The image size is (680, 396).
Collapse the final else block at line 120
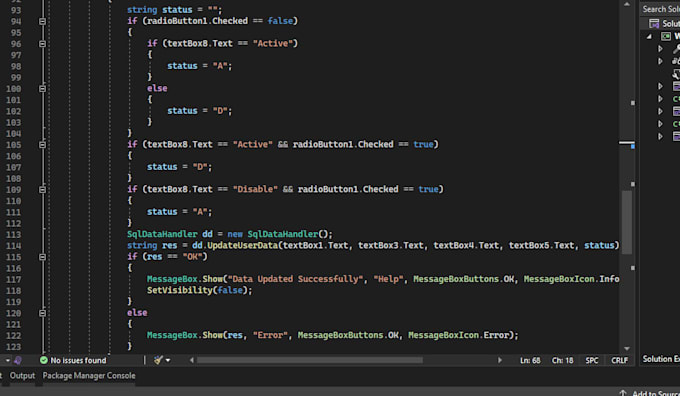42,313
